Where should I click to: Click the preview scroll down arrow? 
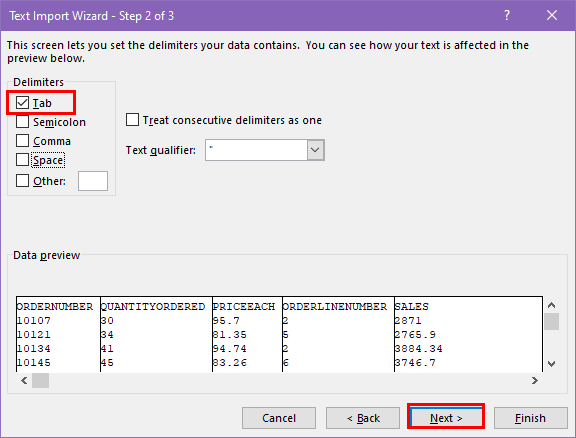click(551, 364)
